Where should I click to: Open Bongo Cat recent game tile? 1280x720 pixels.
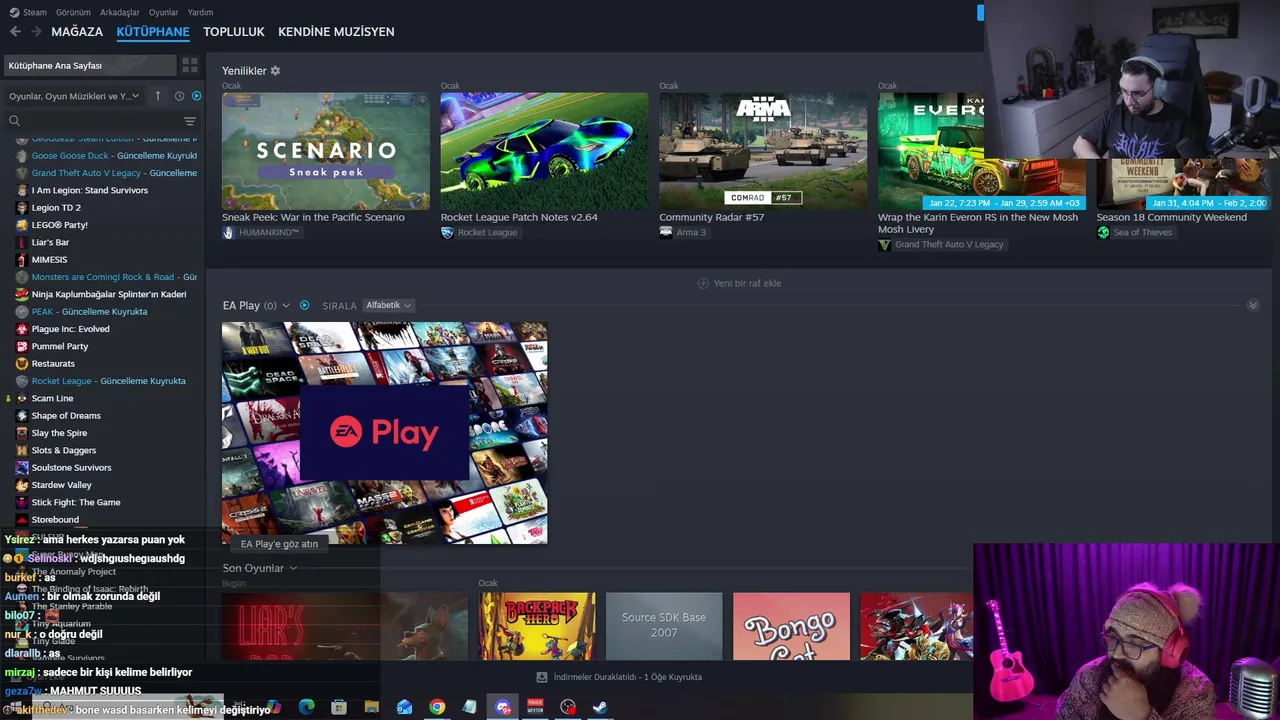coord(791,626)
